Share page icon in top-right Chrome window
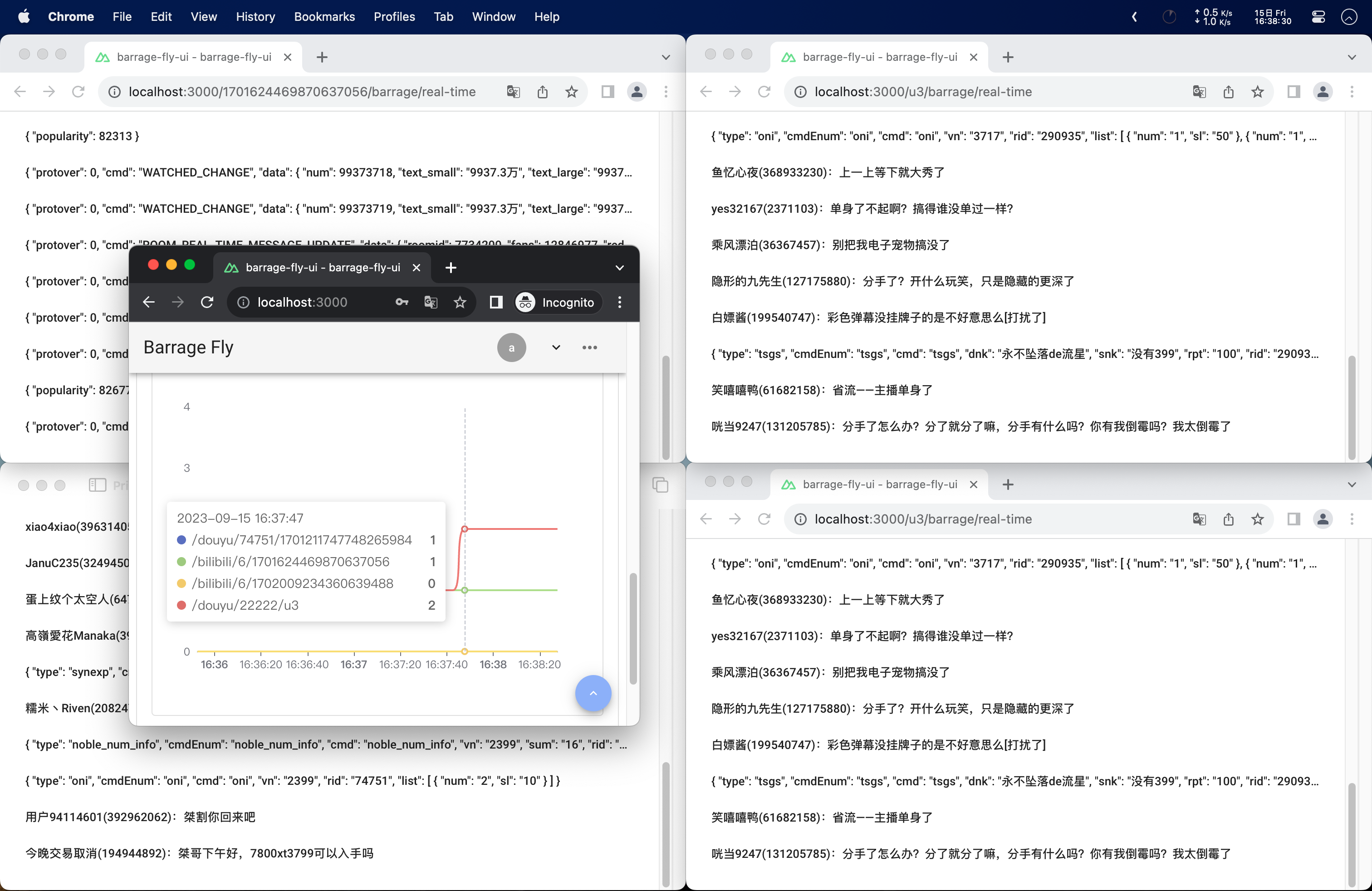The height and width of the screenshot is (891, 1372). pyautogui.click(x=1229, y=92)
